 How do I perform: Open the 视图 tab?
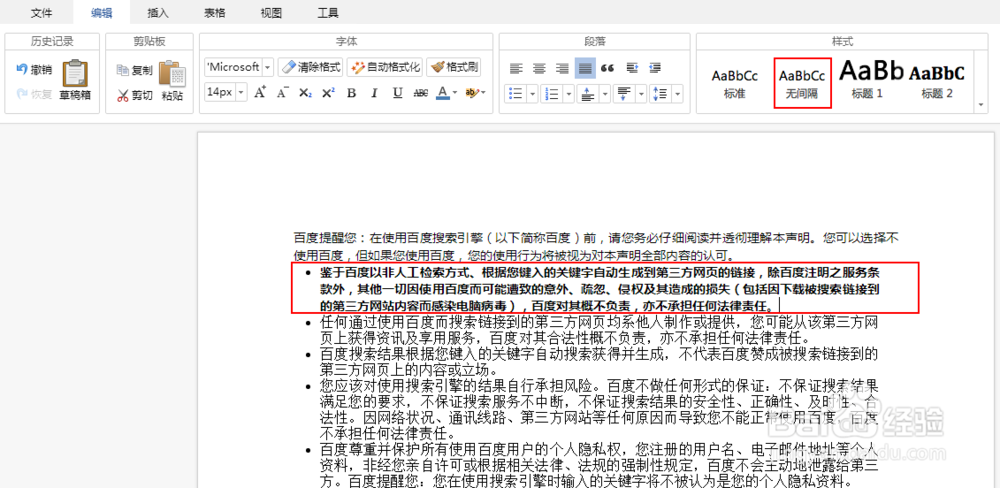(x=271, y=13)
